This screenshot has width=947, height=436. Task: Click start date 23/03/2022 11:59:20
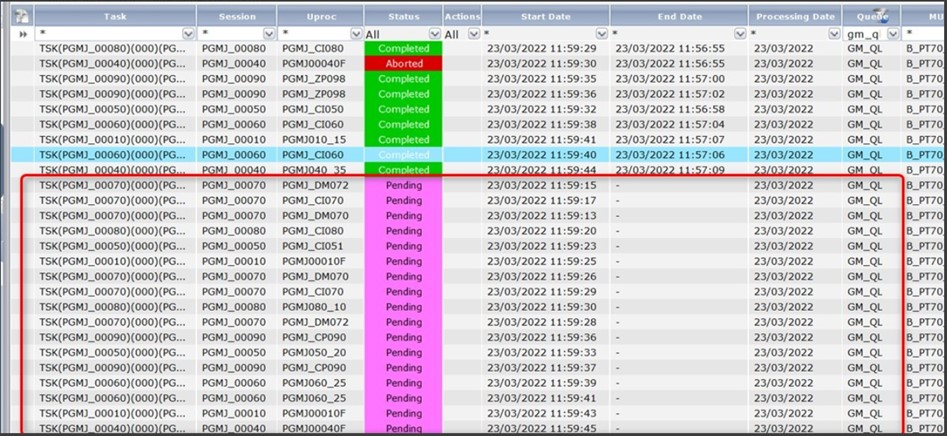click(542, 231)
